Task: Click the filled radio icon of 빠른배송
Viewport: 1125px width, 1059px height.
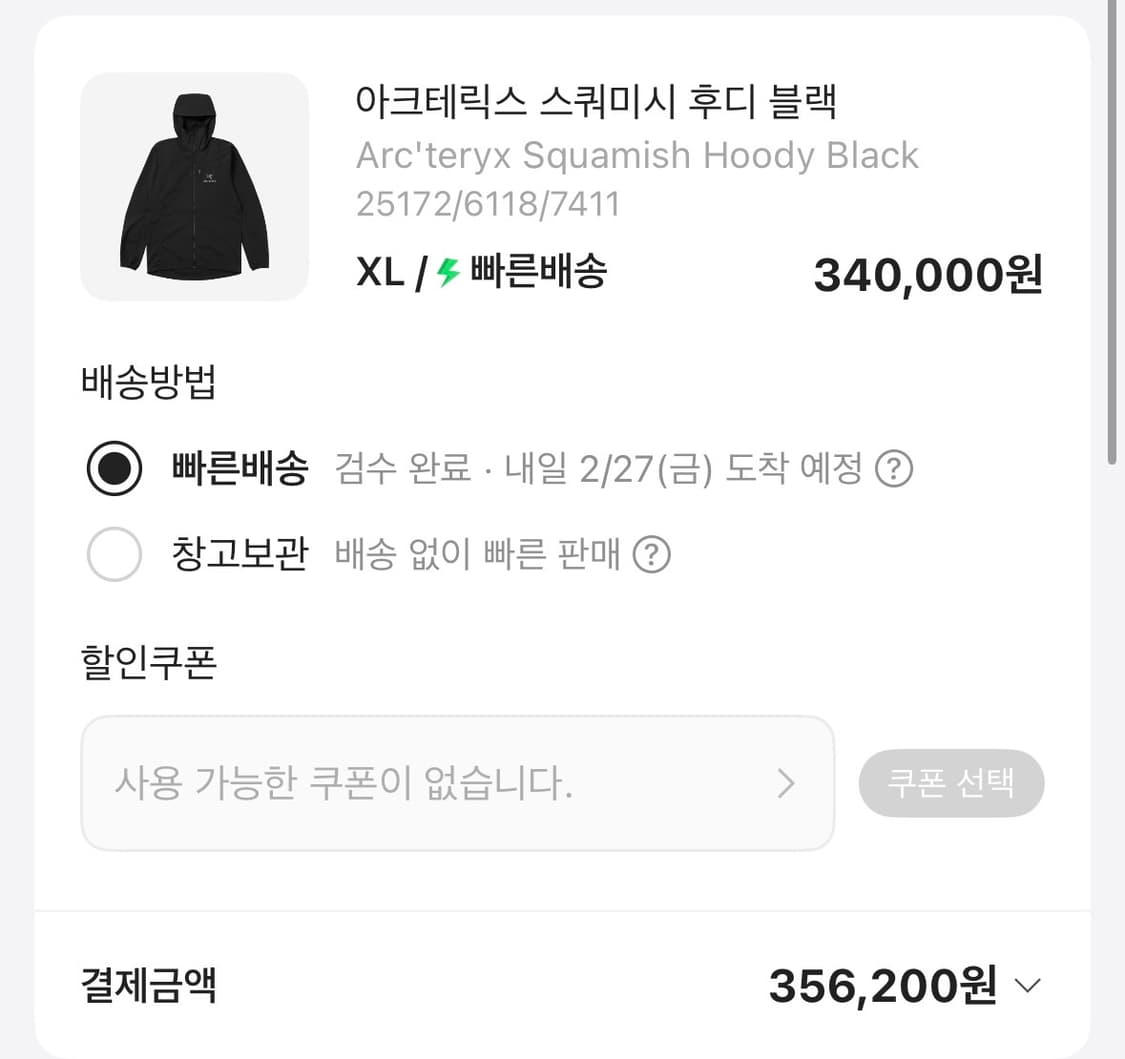Action: point(114,467)
